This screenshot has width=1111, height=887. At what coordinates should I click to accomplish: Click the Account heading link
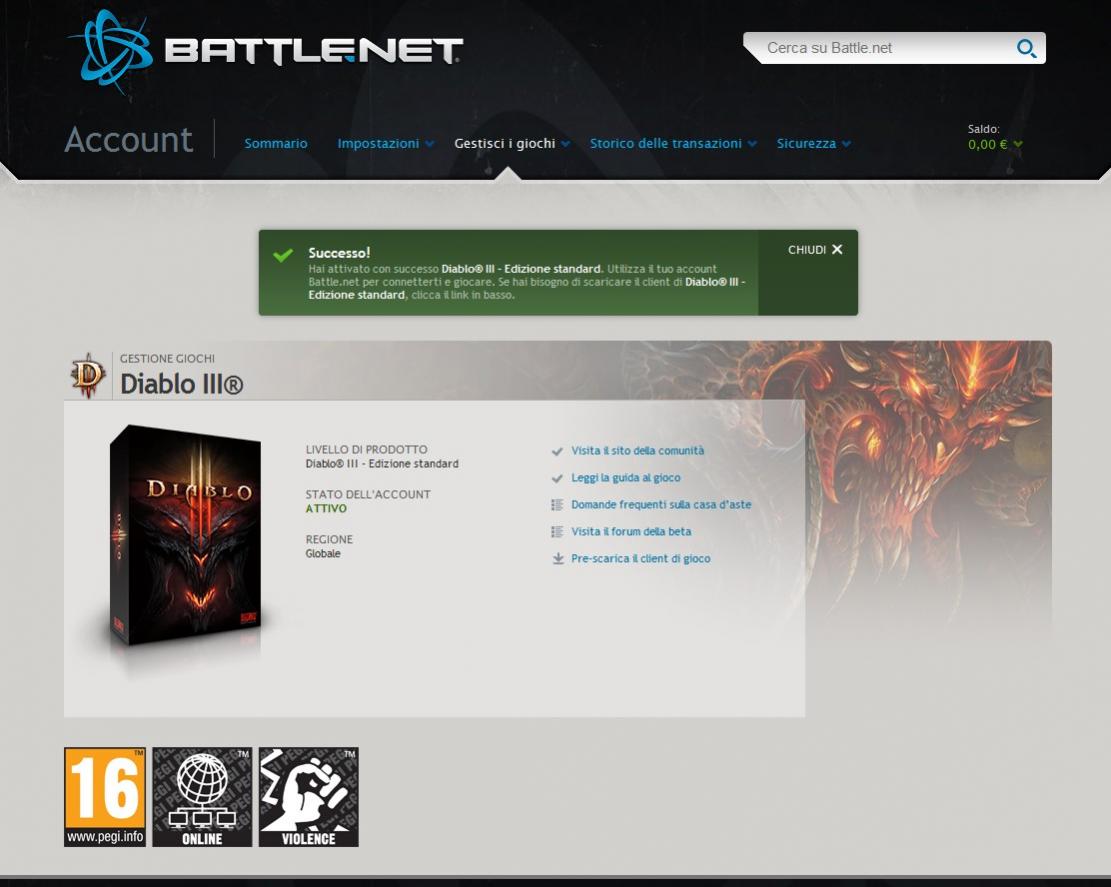(128, 140)
